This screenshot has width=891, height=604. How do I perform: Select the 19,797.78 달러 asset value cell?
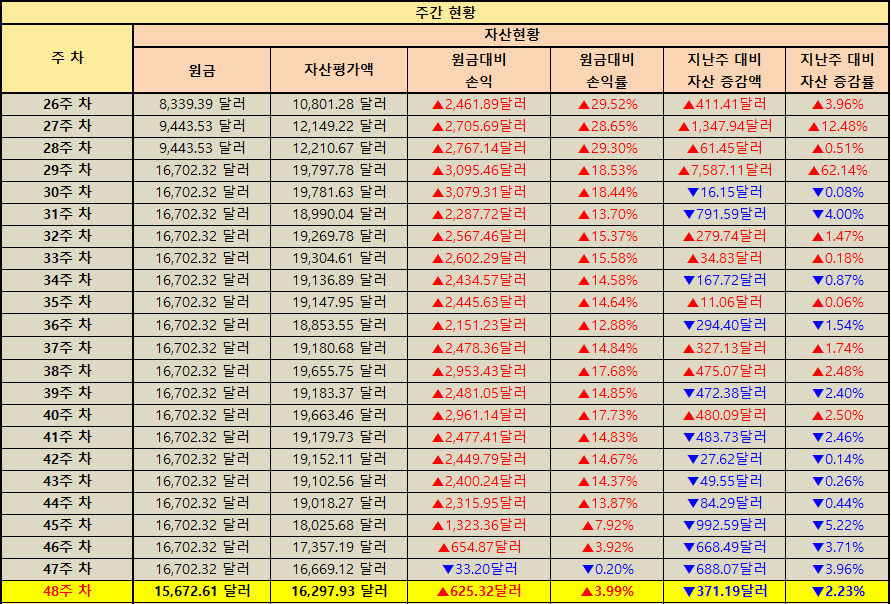click(339, 170)
